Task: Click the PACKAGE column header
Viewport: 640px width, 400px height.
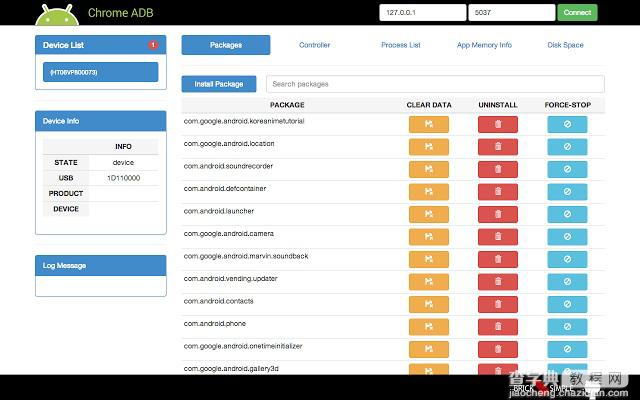Action: (x=287, y=105)
